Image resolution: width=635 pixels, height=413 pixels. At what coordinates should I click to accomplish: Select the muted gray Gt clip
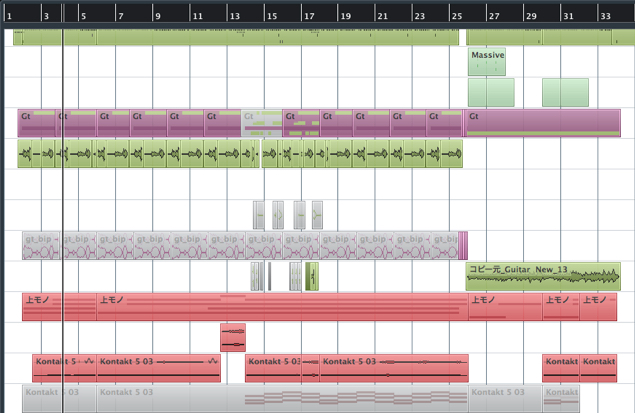click(262, 123)
